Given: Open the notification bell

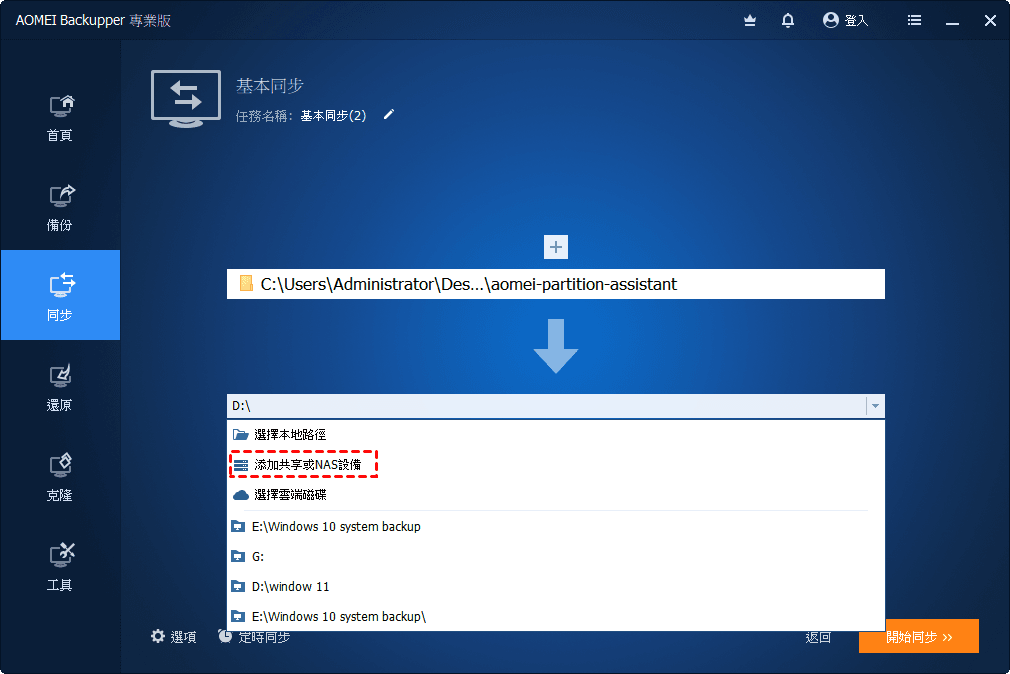Looking at the screenshot, I should (x=788, y=21).
